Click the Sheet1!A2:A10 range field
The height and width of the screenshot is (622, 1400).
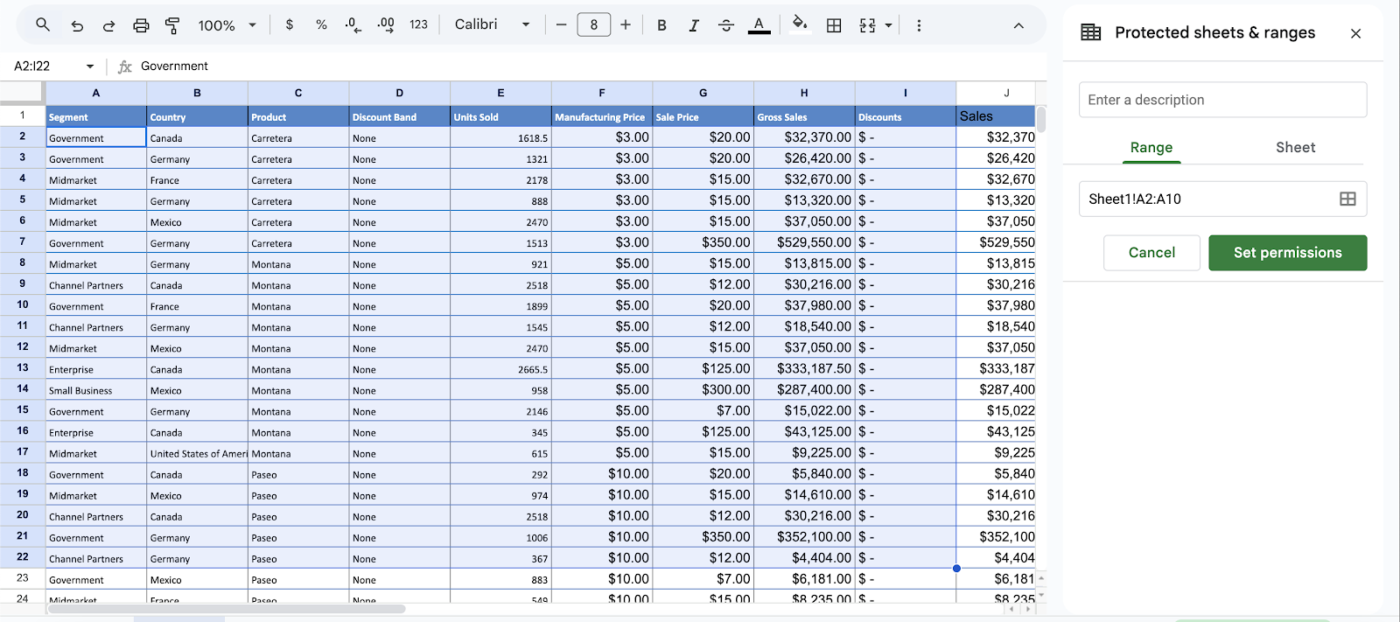[1206, 199]
